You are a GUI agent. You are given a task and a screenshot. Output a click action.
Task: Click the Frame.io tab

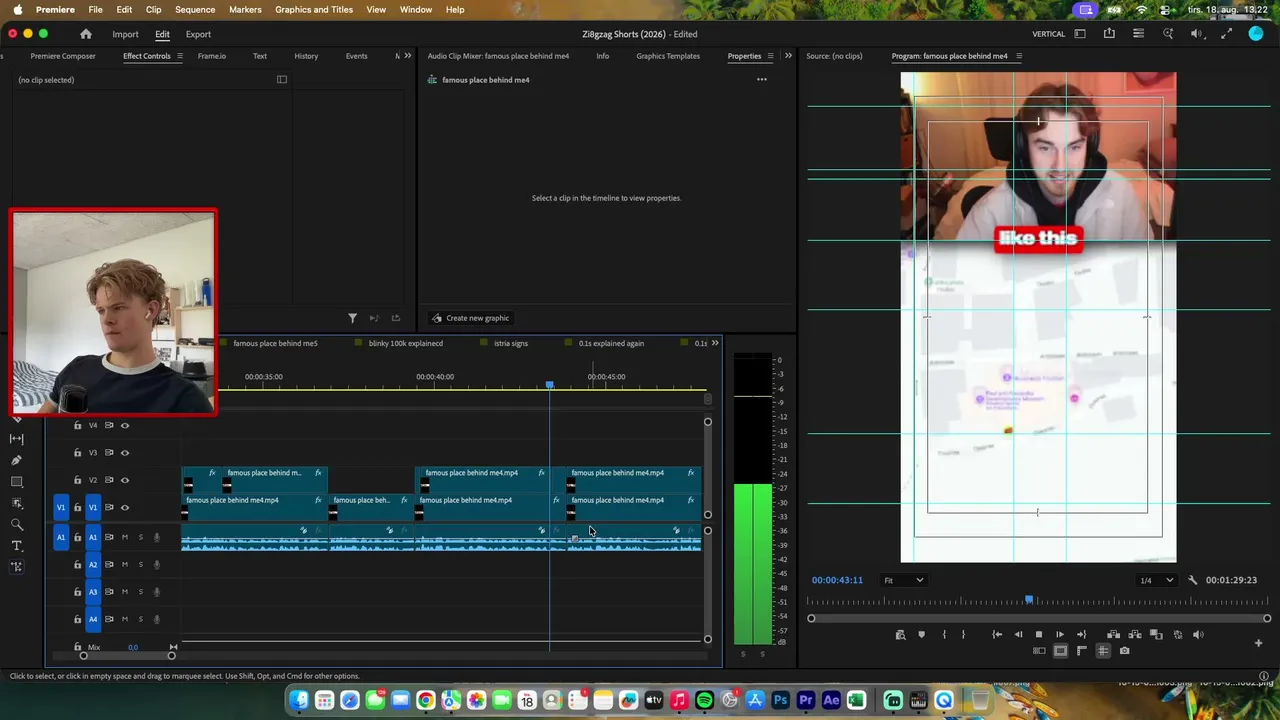coord(212,56)
